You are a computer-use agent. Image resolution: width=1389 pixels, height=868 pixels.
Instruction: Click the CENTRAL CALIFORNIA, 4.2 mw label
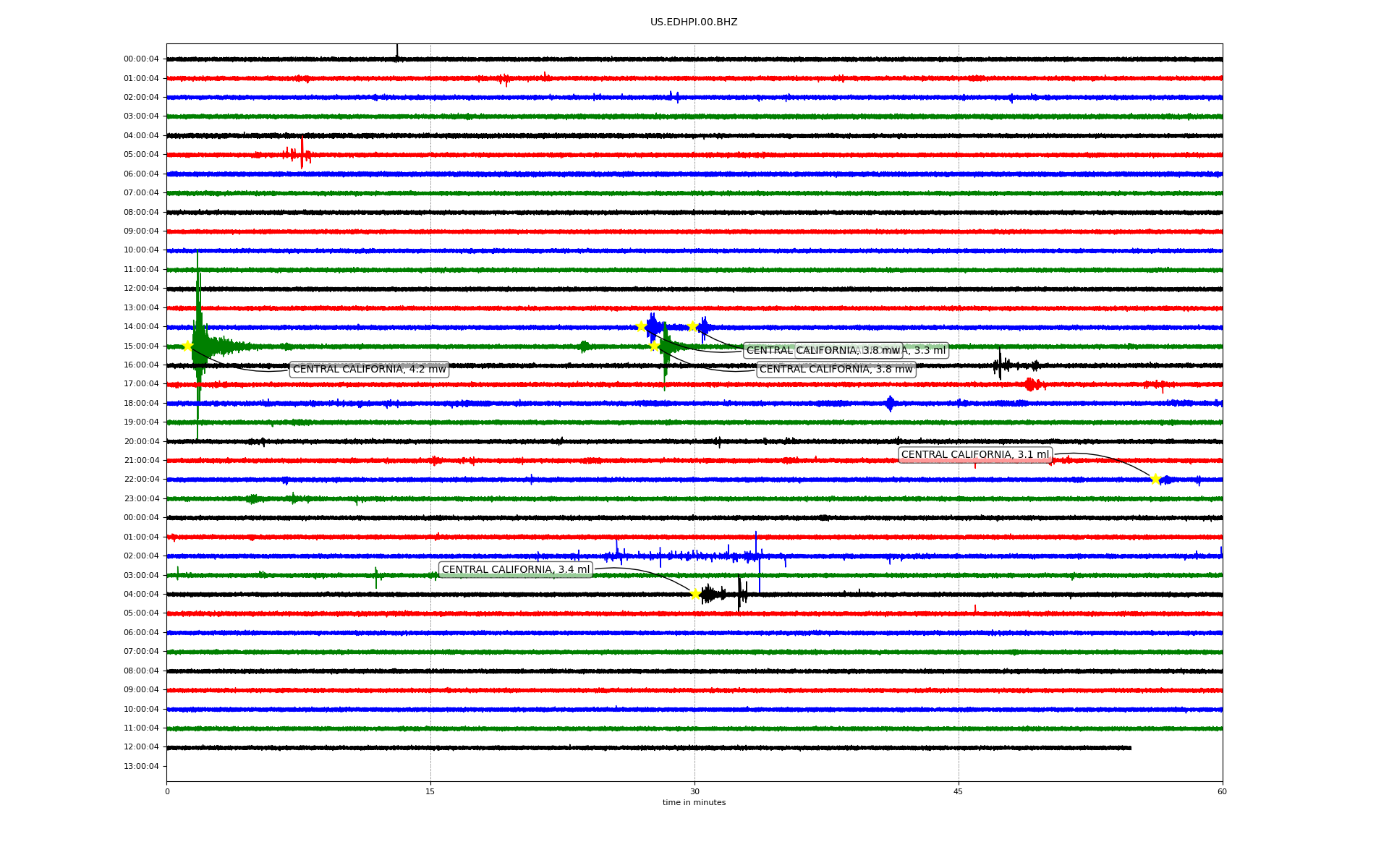click(369, 370)
